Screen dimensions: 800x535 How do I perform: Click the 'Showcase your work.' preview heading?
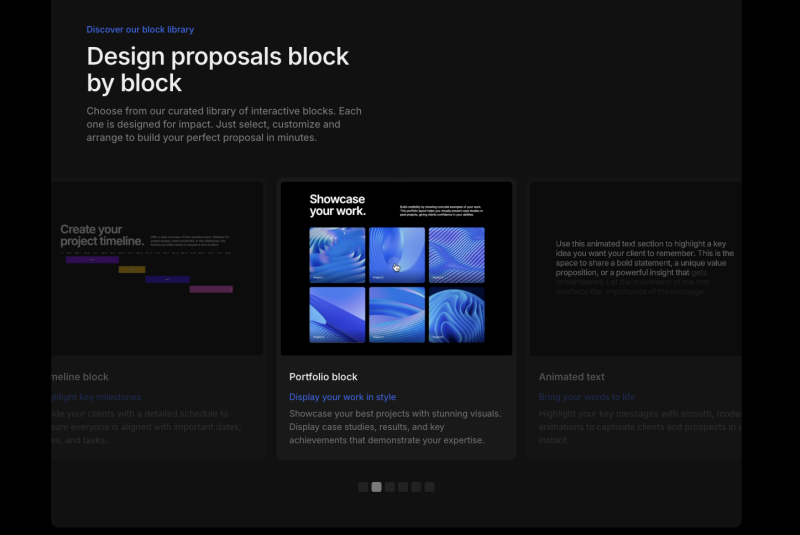[x=337, y=205]
